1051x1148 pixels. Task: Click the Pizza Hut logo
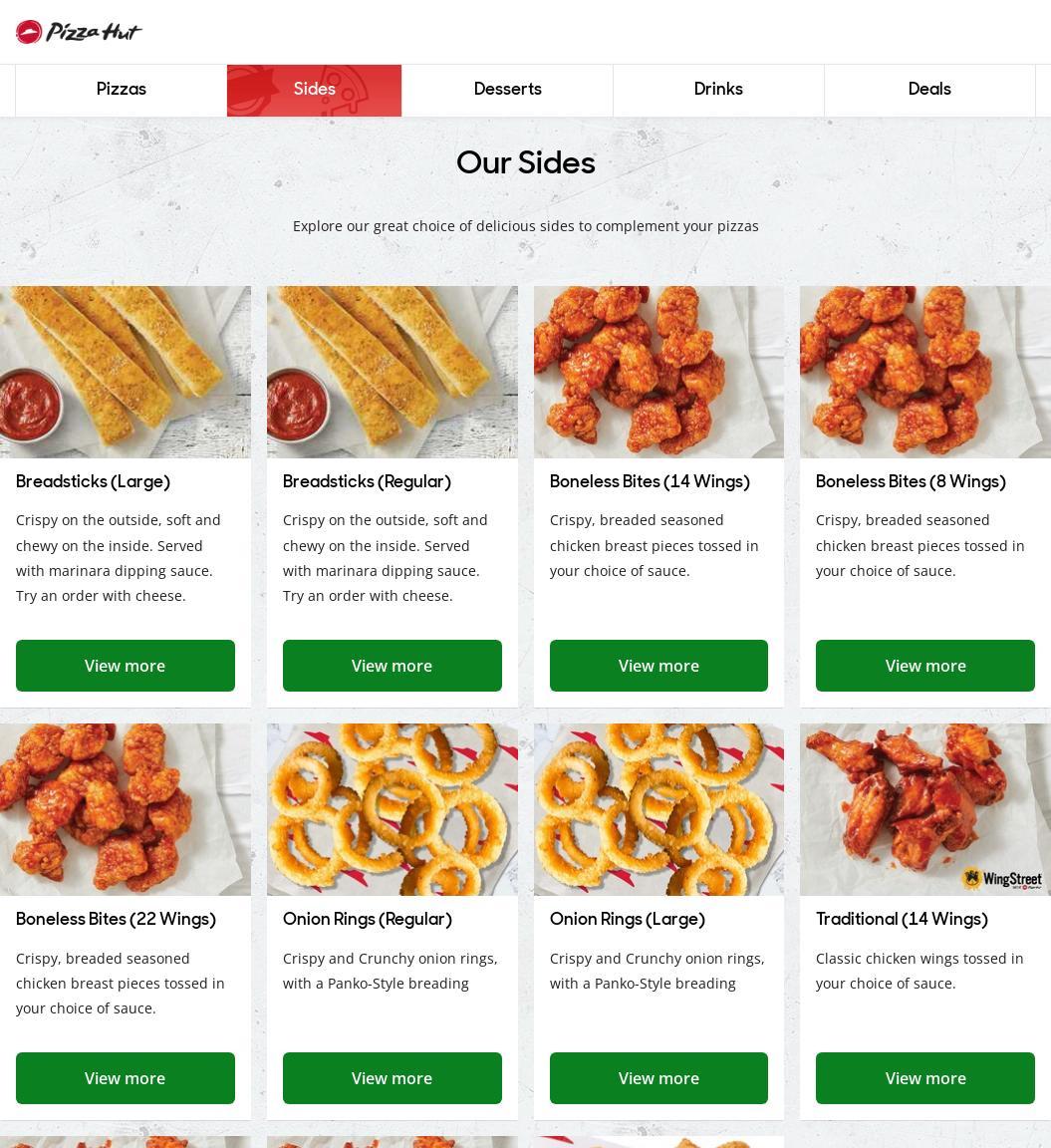coord(79,32)
